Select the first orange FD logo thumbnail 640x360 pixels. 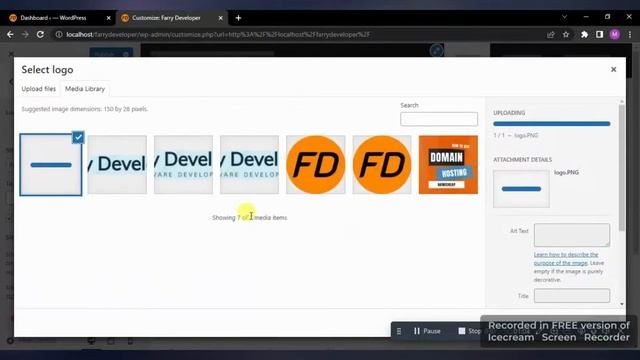[316, 164]
